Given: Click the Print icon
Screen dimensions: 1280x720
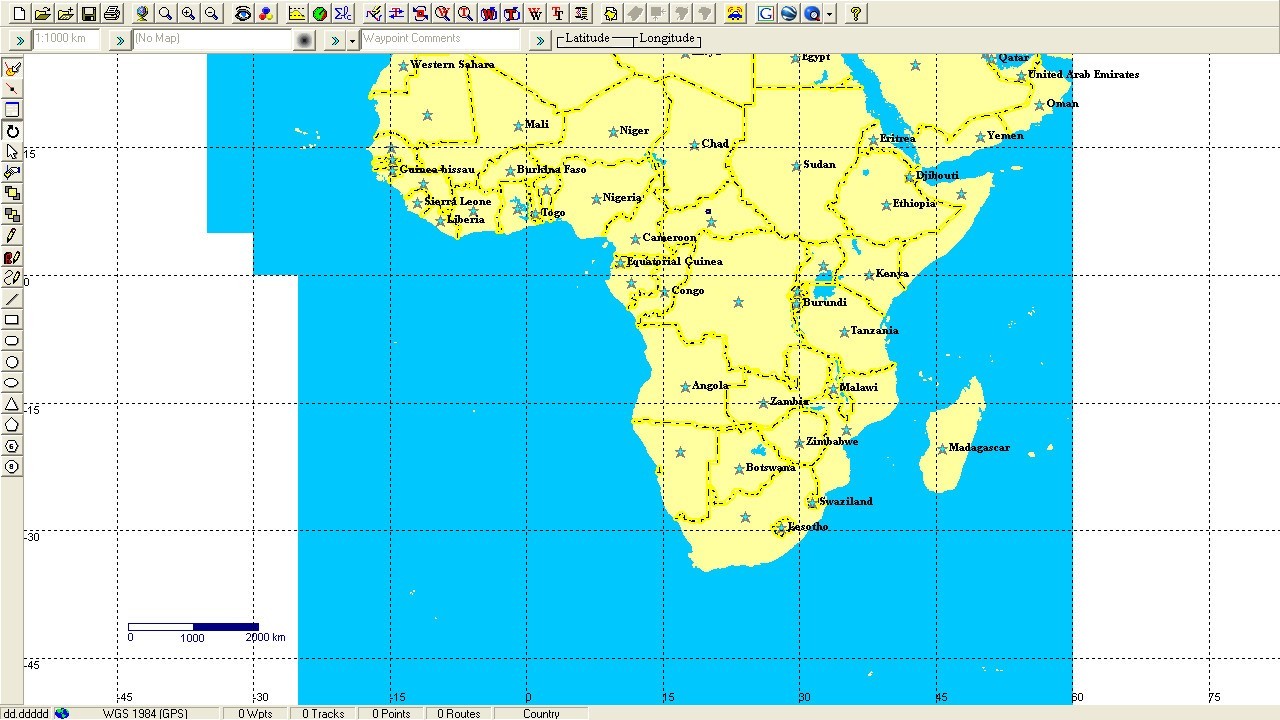Looking at the screenshot, I should (112, 14).
